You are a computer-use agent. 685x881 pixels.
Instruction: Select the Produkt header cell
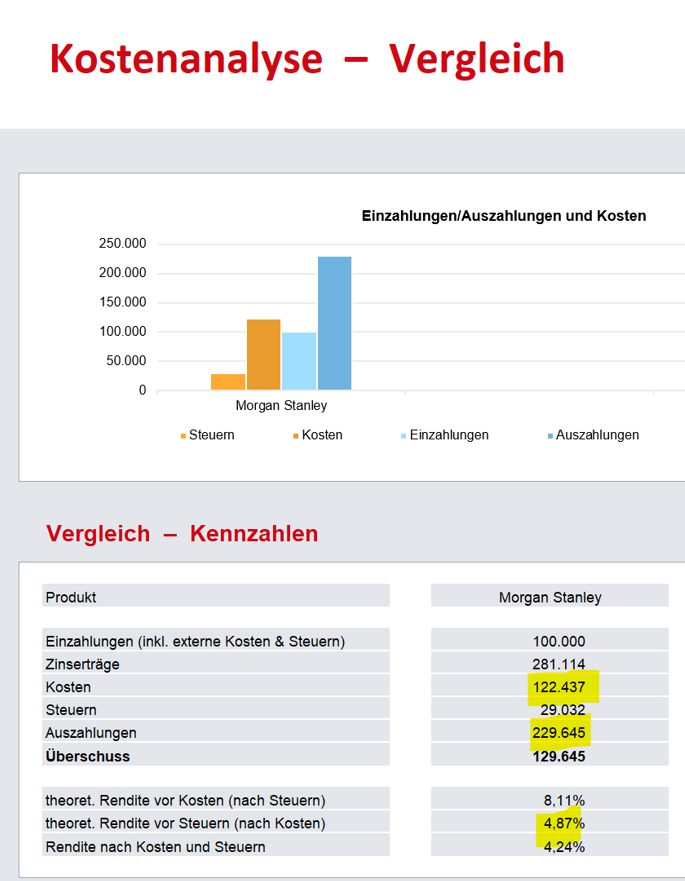216,596
